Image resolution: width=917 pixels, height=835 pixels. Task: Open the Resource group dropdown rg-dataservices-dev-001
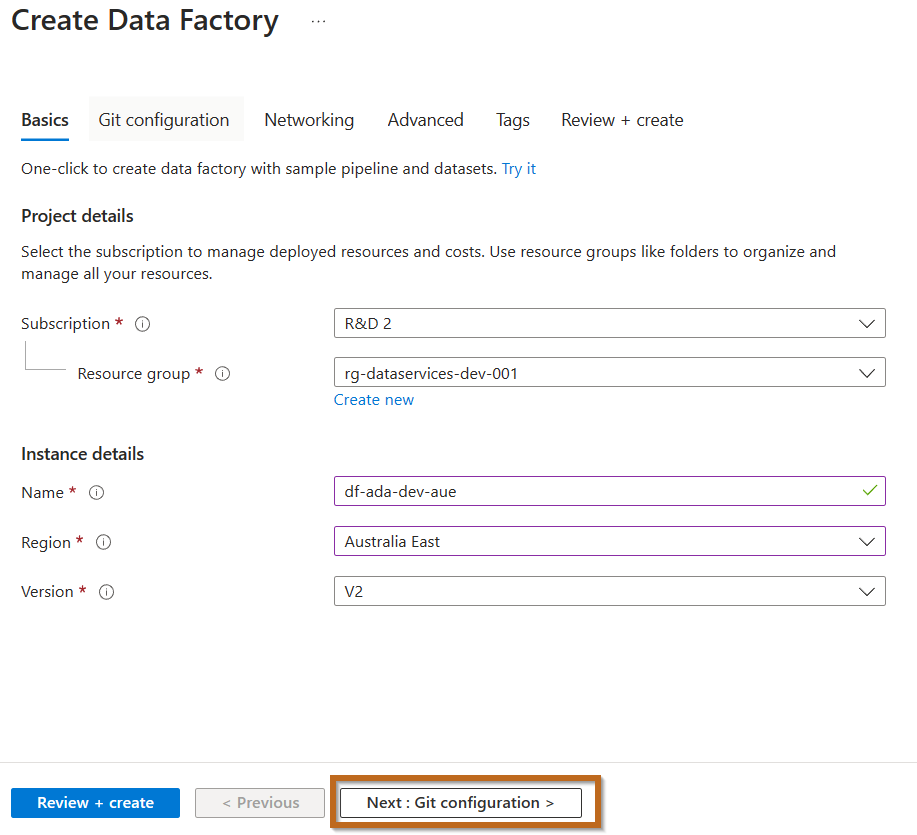tap(609, 372)
